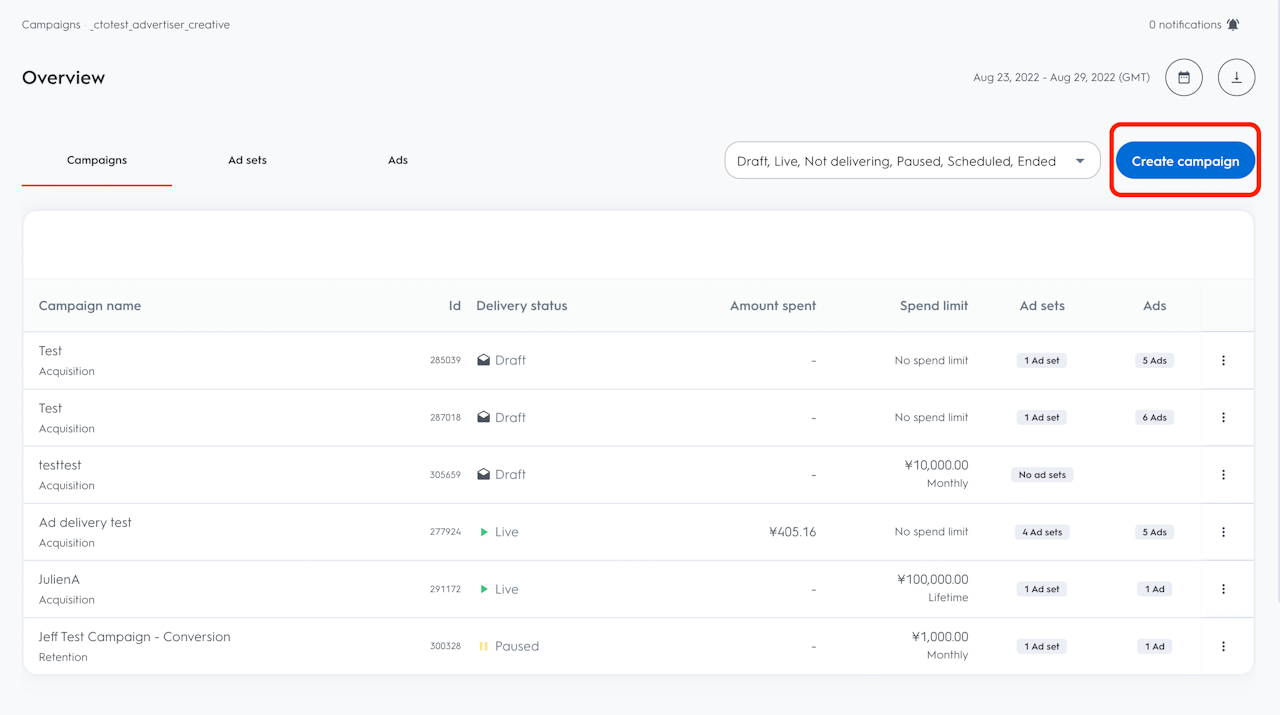Click the Delivery status column header

521,306
